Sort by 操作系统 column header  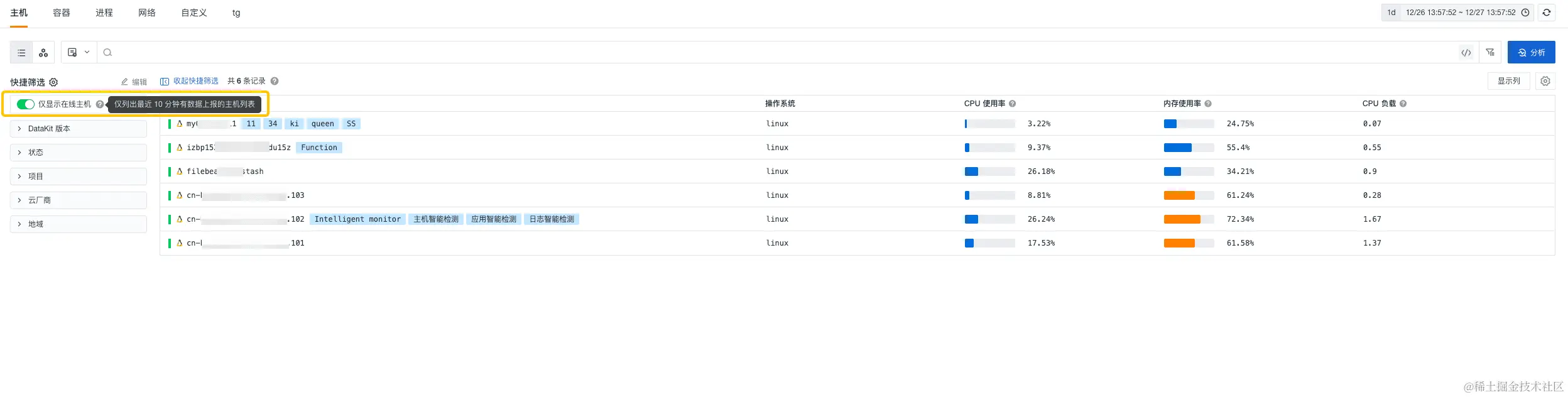(780, 104)
